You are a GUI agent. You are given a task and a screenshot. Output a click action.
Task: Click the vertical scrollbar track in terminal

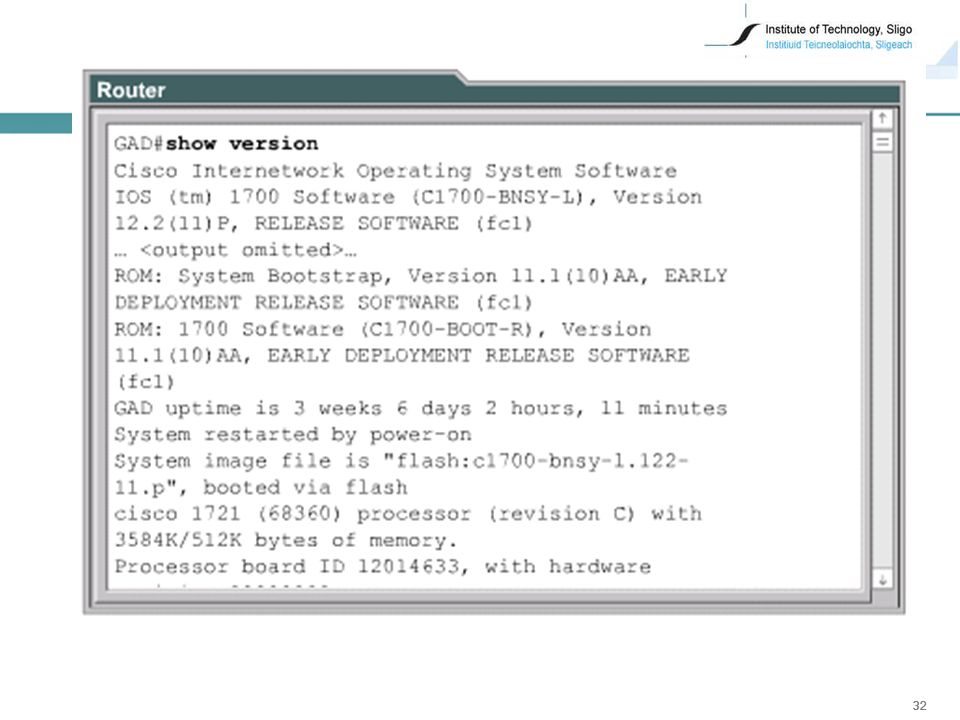882,361
